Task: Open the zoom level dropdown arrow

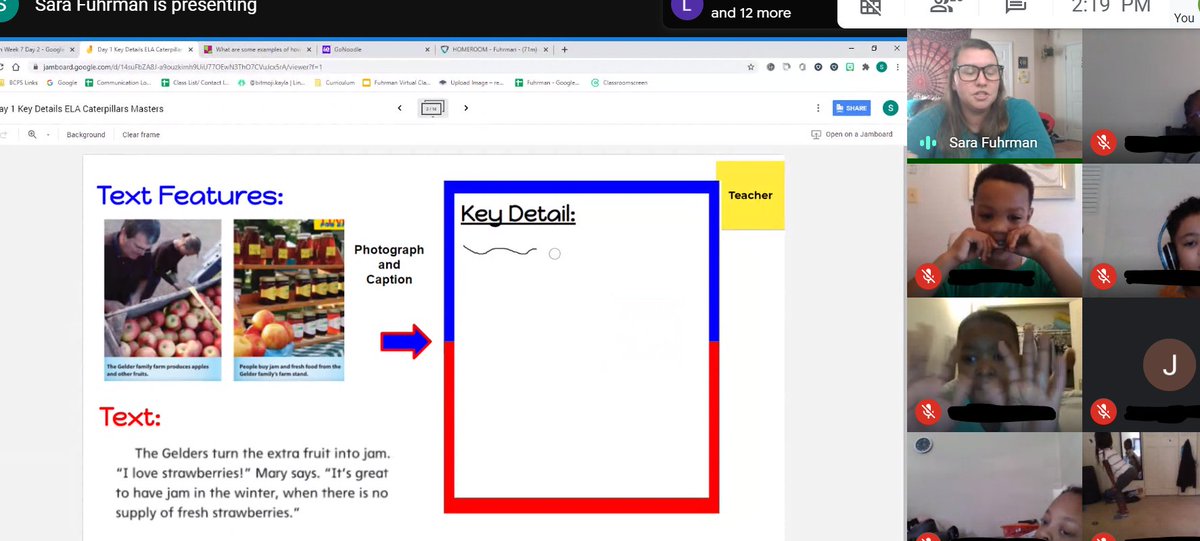Action: pyautogui.click(x=49, y=134)
